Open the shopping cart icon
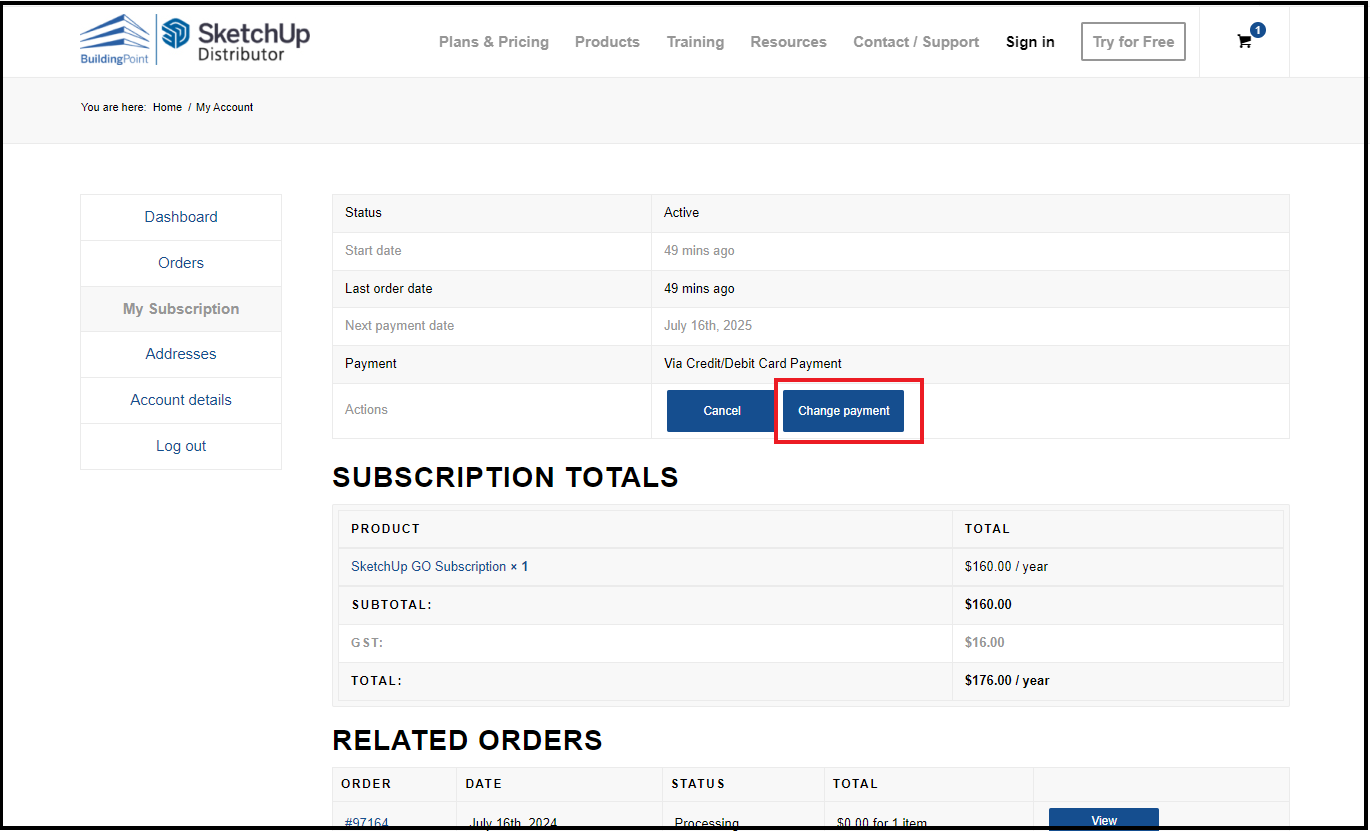The image size is (1370, 831). tap(1244, 42)
